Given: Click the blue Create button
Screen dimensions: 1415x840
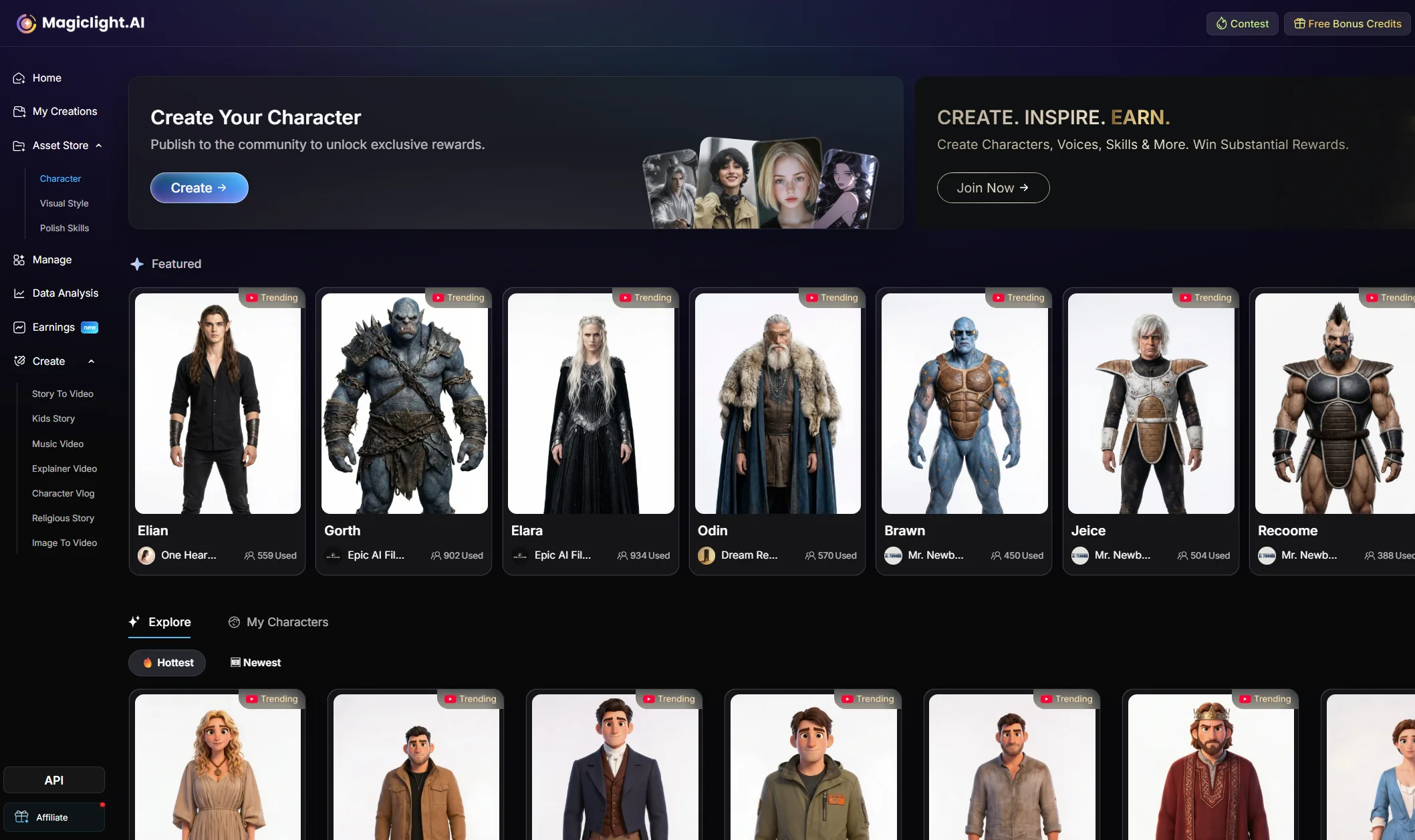Looking at the screenshot, I should pos(199,188).
